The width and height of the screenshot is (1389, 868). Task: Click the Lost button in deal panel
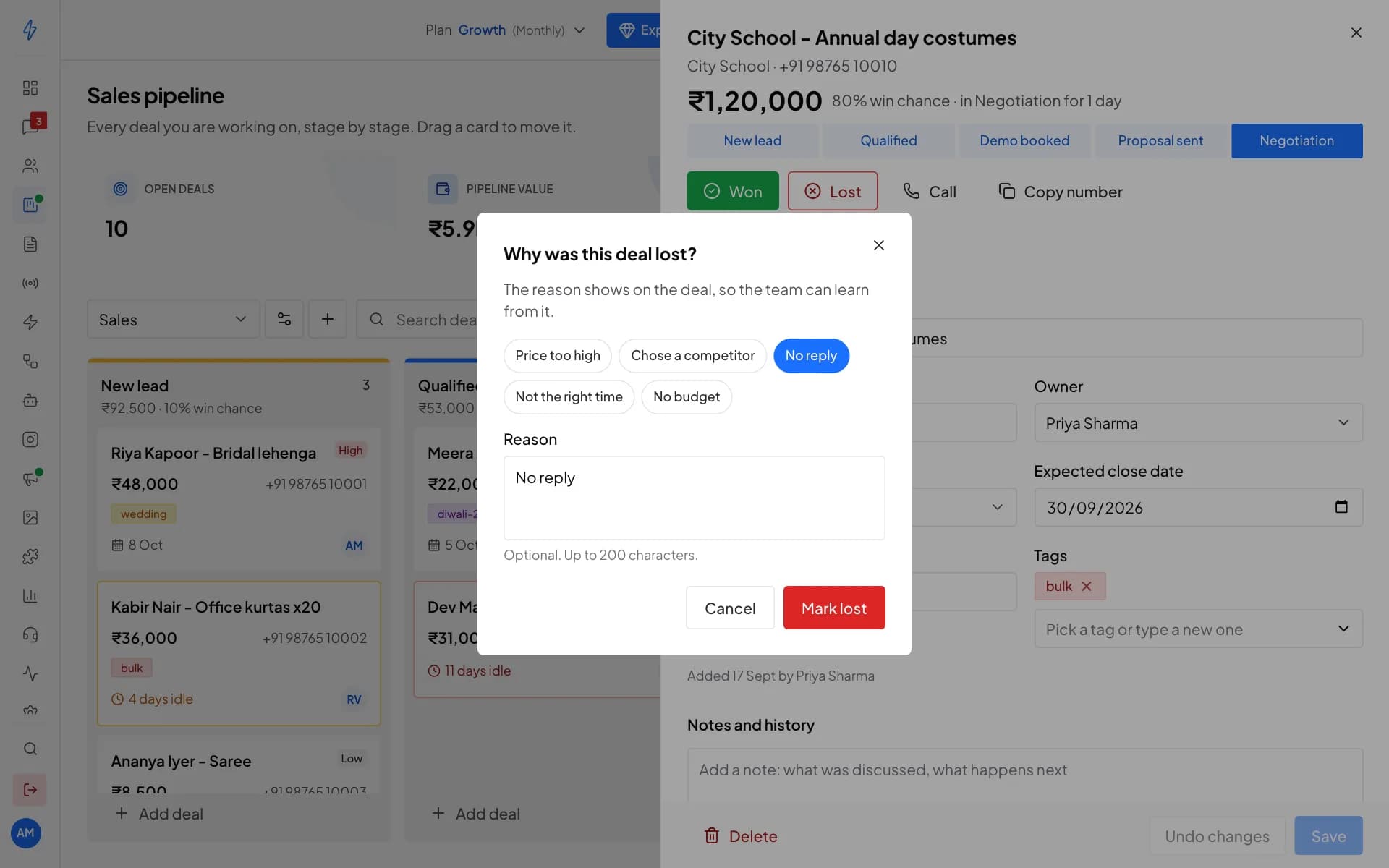coord(833,191)
